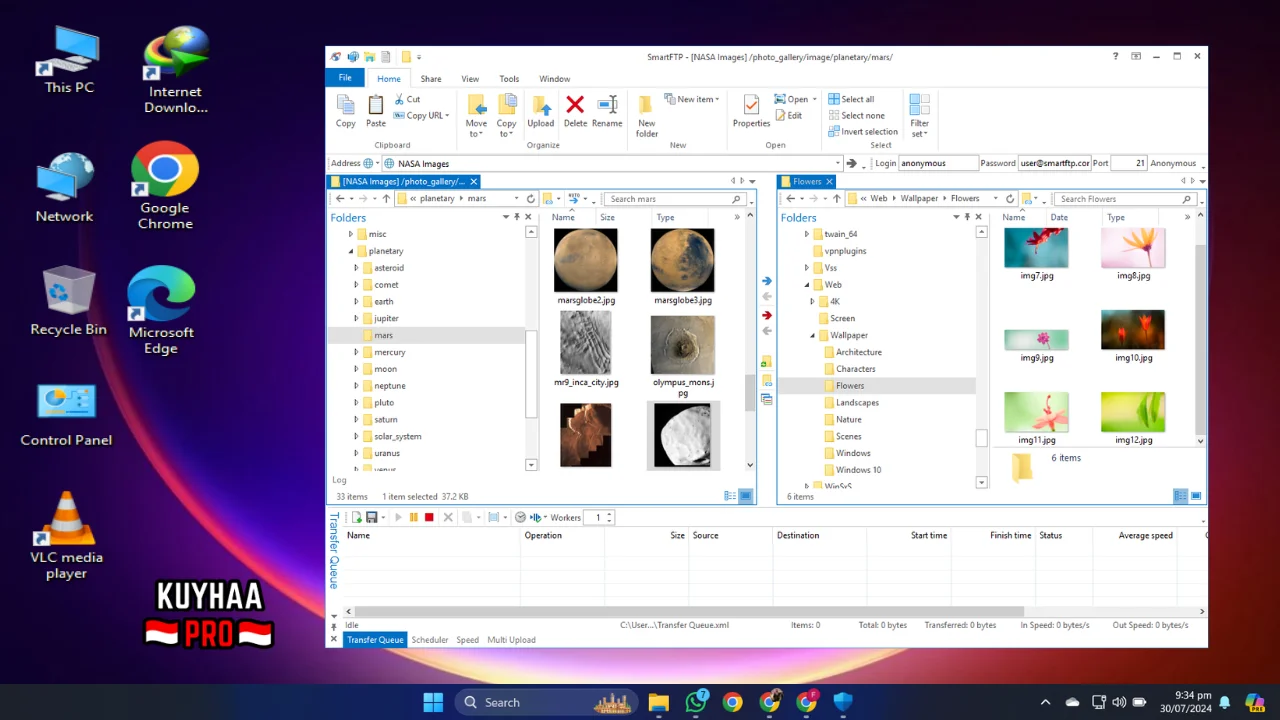This screenshot has width=1280, height=720.
Task: Click Select none in ribbon
Action: click(x=856, y=115)
